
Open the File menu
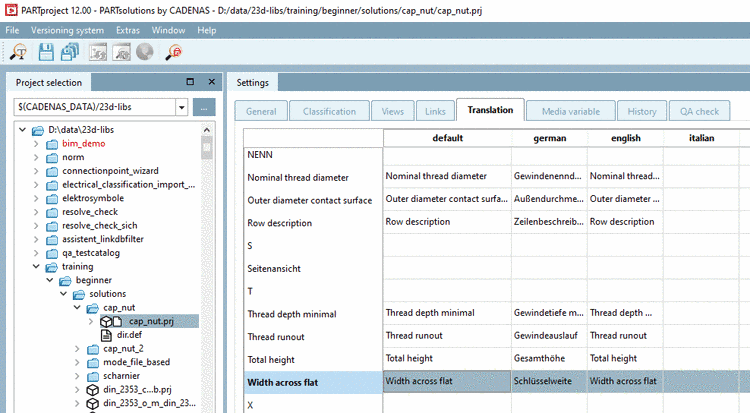[12, 30]
